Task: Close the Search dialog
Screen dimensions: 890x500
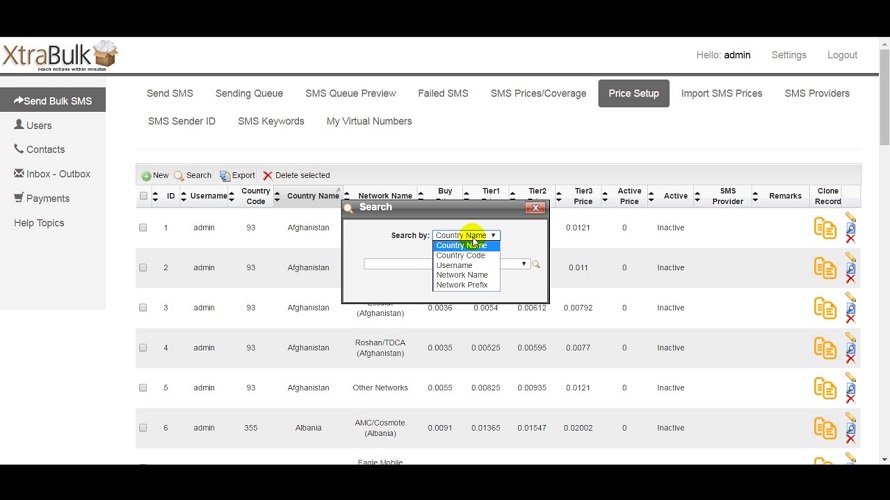Action: coord(535,208)
